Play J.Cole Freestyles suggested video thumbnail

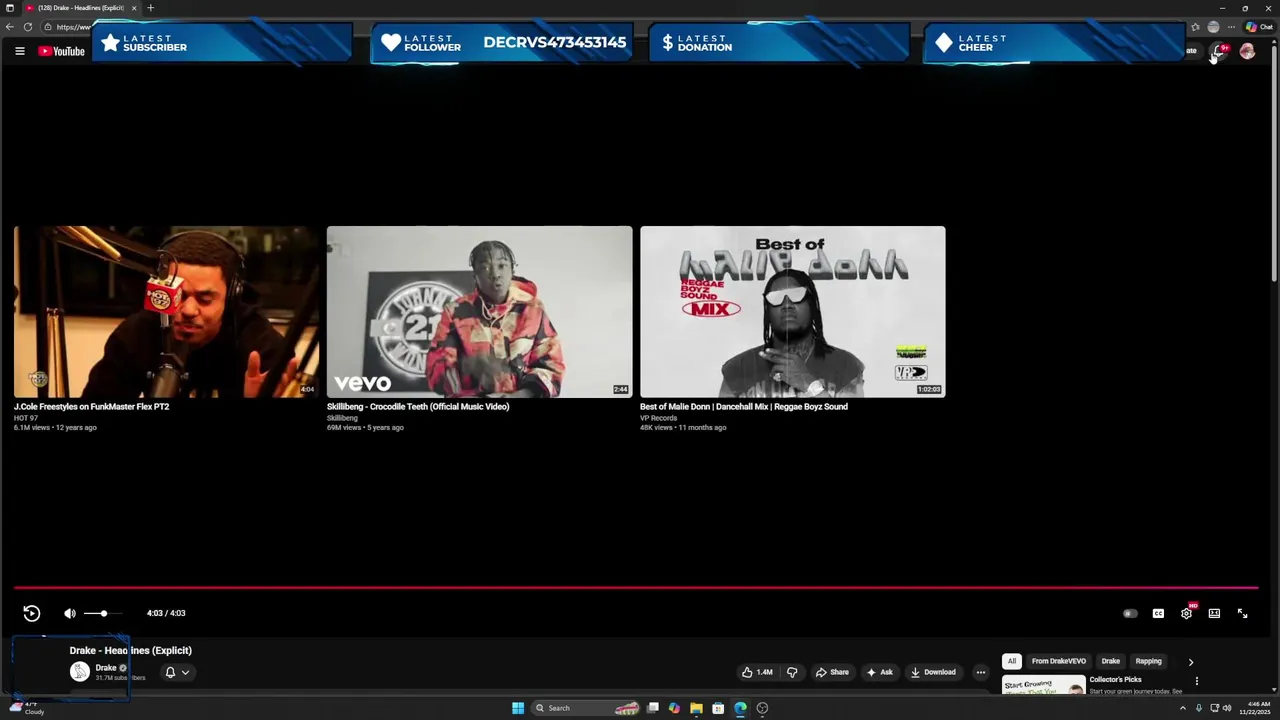point(167,312)
